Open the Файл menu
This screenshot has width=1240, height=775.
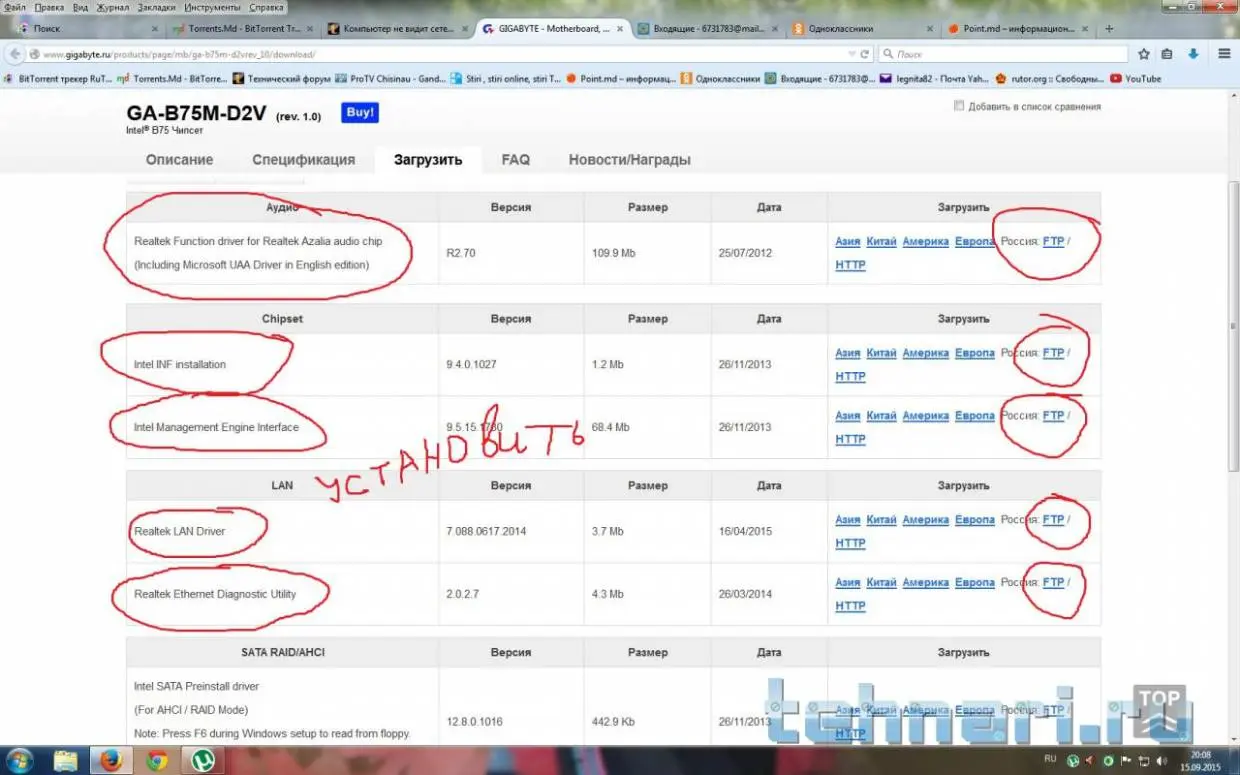[x=15, y=7]
